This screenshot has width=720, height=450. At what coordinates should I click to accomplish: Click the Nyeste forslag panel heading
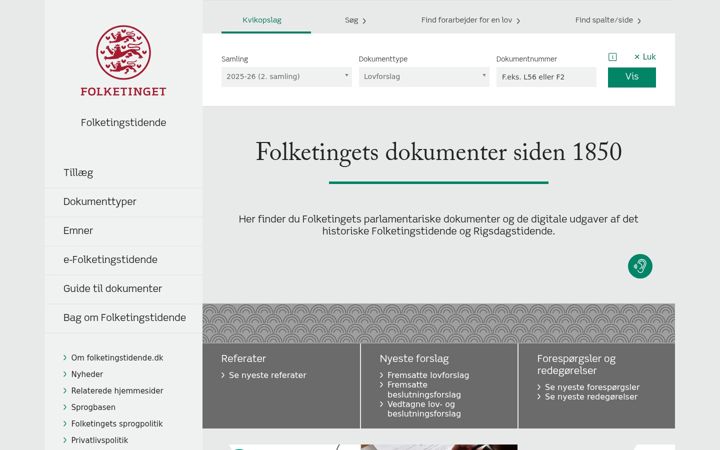414,359
